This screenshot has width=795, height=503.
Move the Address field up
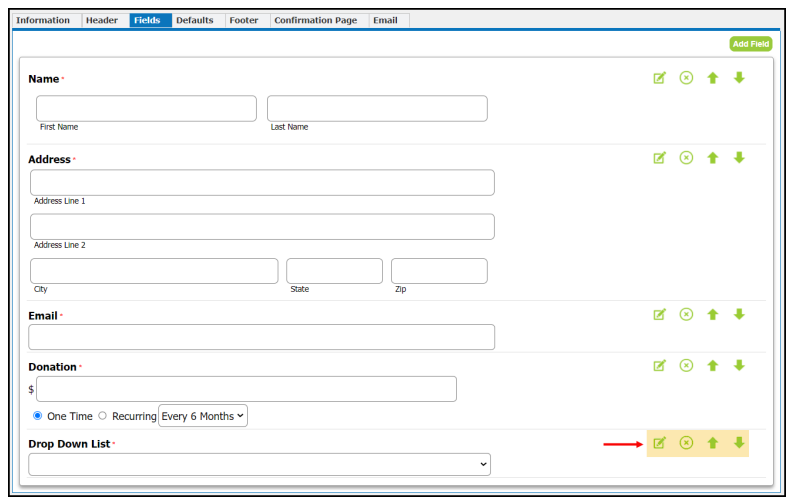(x=713, y=158)
